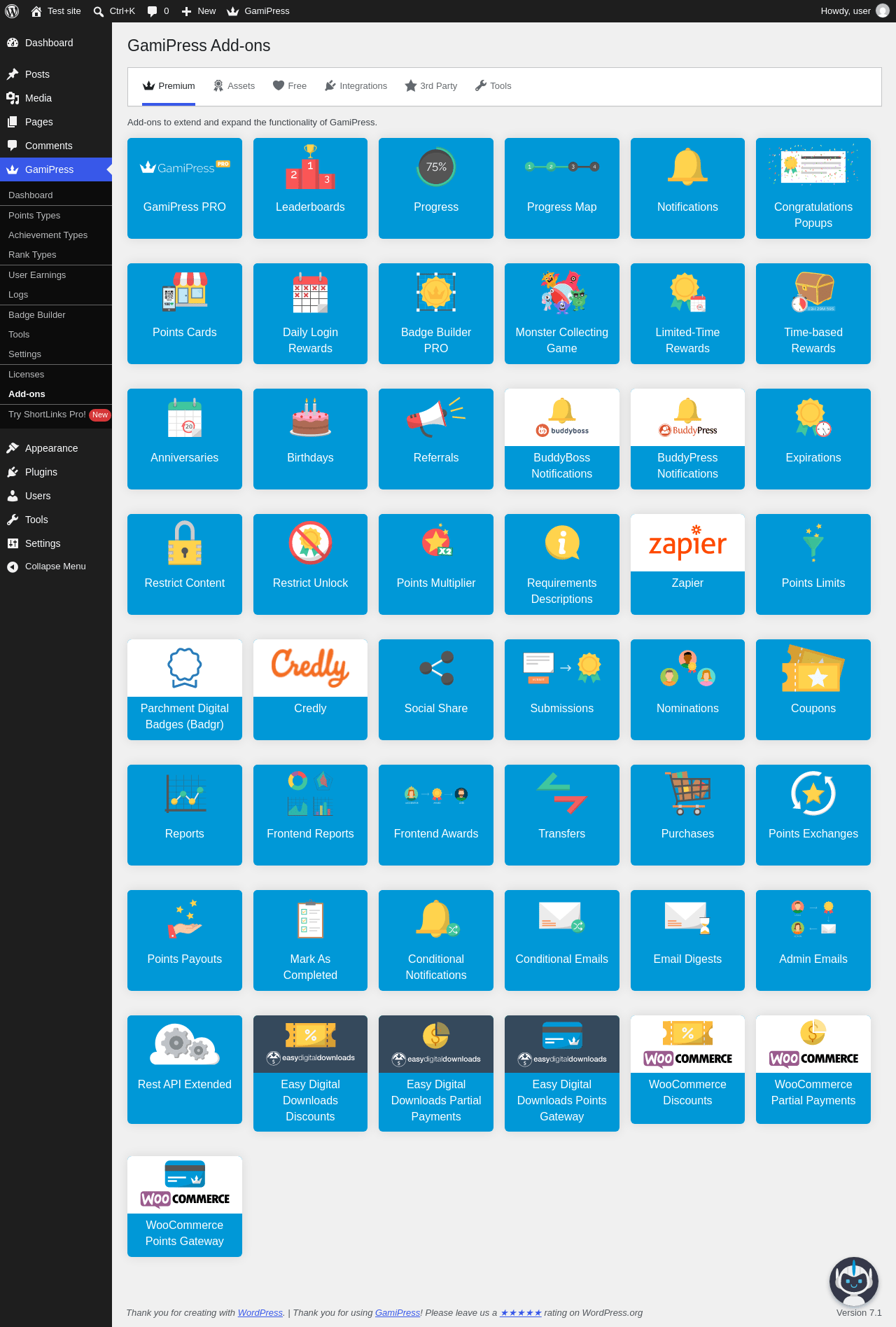Click the Referrals megaphone icon
Screen dimensions: 896x1327
point(436,417)
